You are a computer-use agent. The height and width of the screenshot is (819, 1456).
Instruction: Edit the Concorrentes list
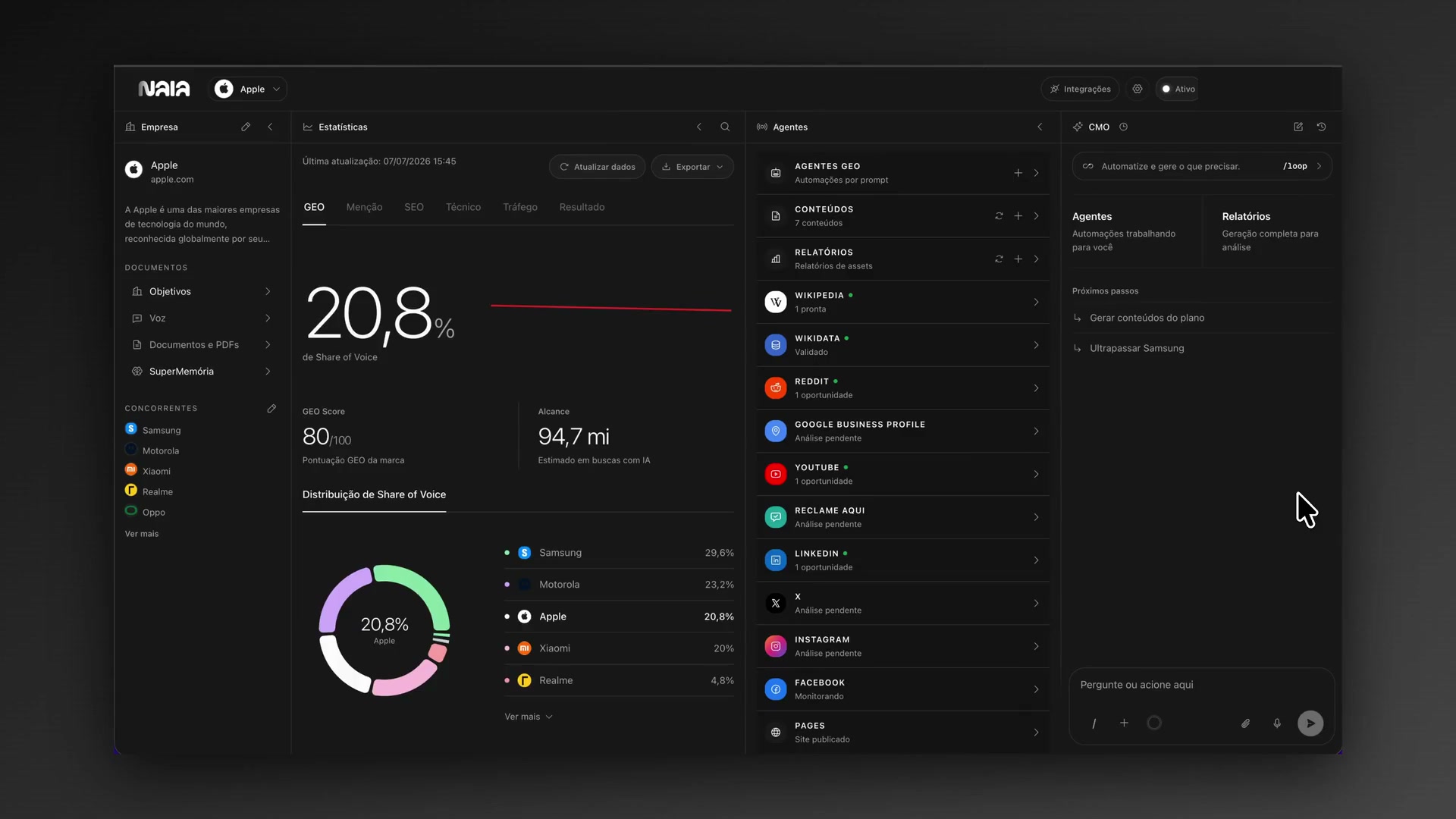click(271, 408)
